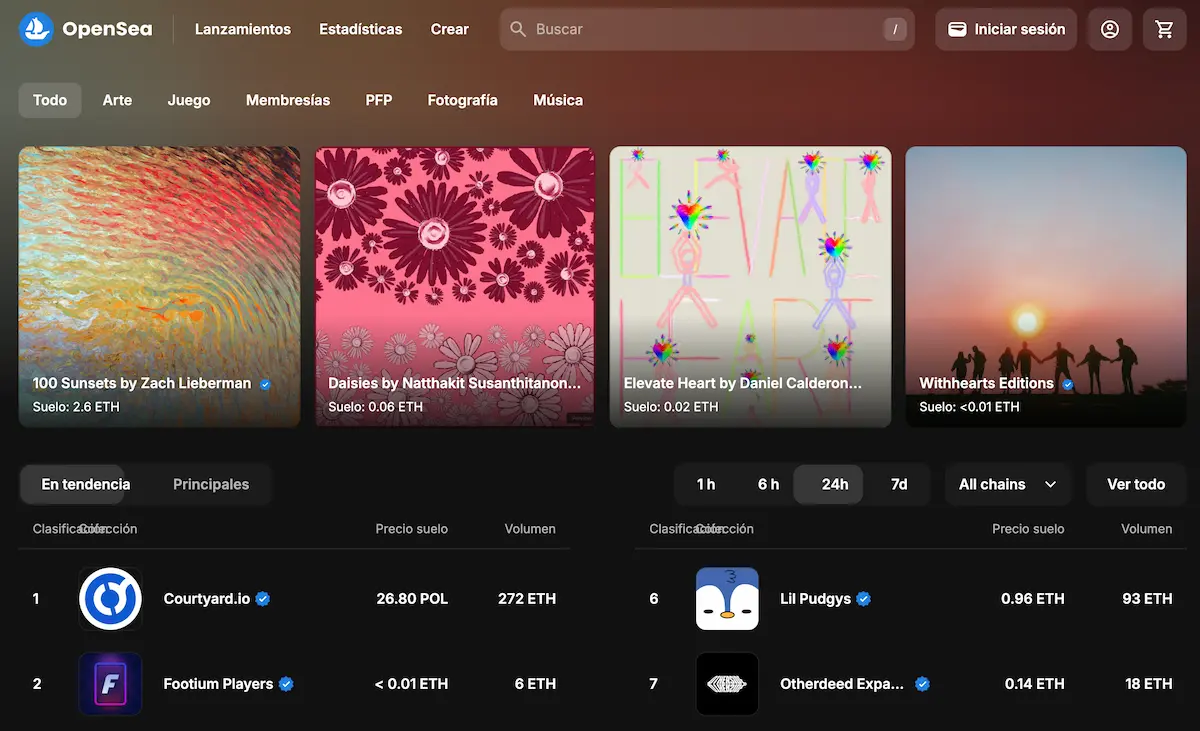Open the 100 Sunsets by Zach Lieberman card
The height and width of the screenshot is (731, 1200).
coord(160,287)
